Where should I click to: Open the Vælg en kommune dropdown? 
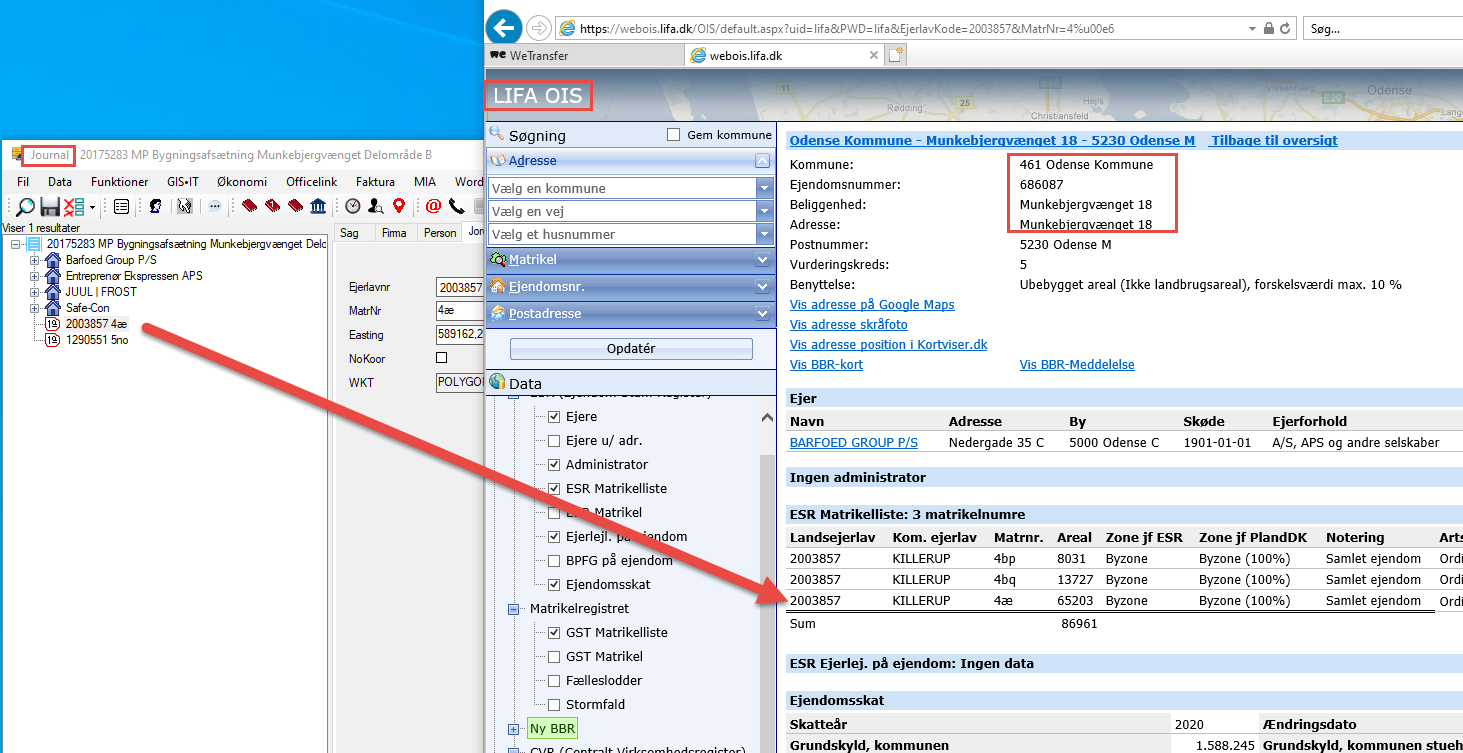coord(765,188)
